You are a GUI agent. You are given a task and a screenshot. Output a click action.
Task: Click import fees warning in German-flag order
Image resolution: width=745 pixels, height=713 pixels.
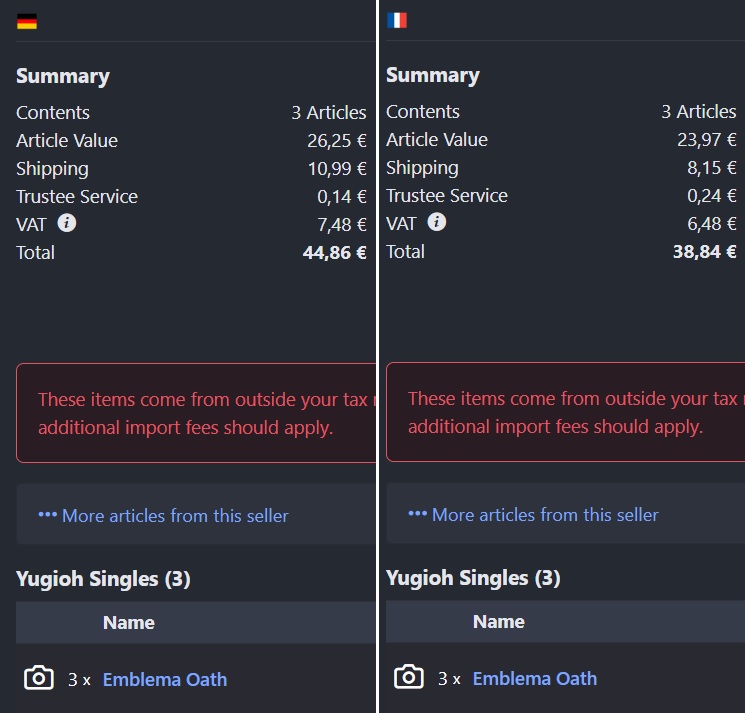coord(196,413)
